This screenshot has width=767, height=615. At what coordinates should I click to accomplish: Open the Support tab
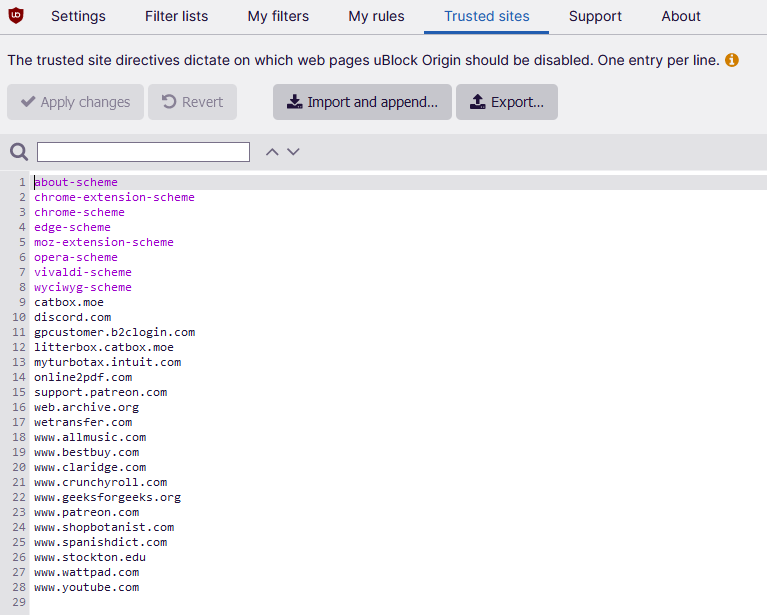(595, 16)
